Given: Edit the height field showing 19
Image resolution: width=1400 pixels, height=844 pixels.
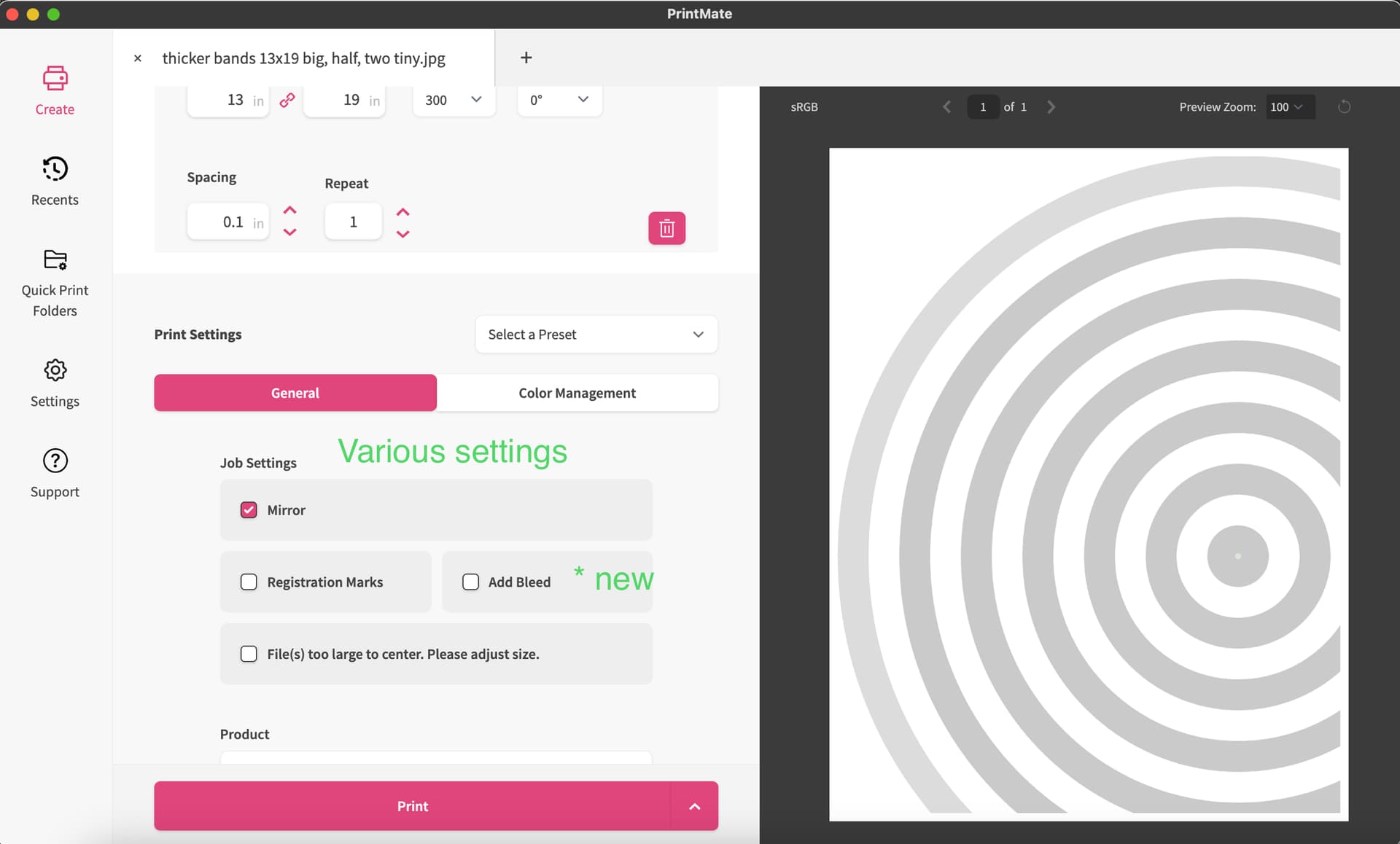Looking at the screenshot, I should 344,100.
